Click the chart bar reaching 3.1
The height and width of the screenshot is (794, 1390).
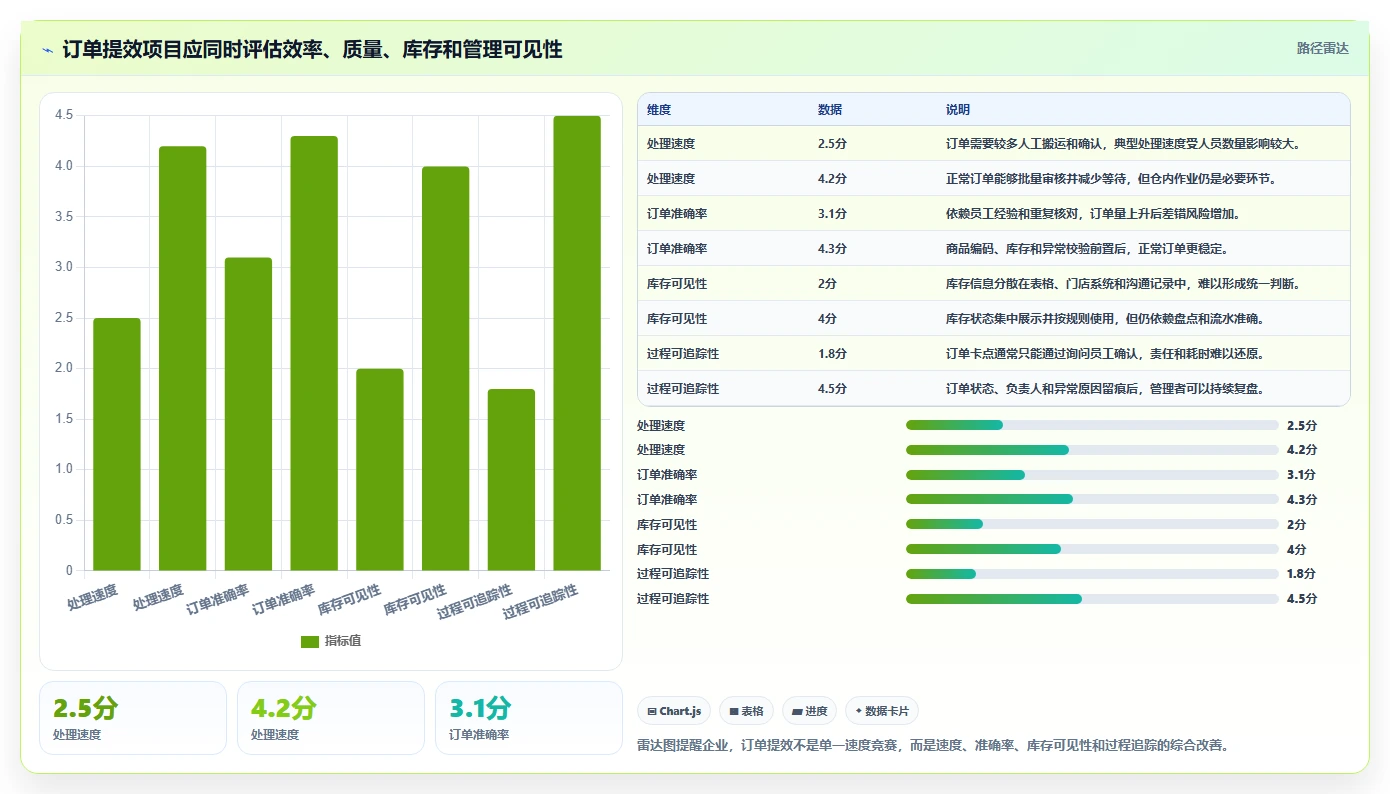(x=248, y=414)
